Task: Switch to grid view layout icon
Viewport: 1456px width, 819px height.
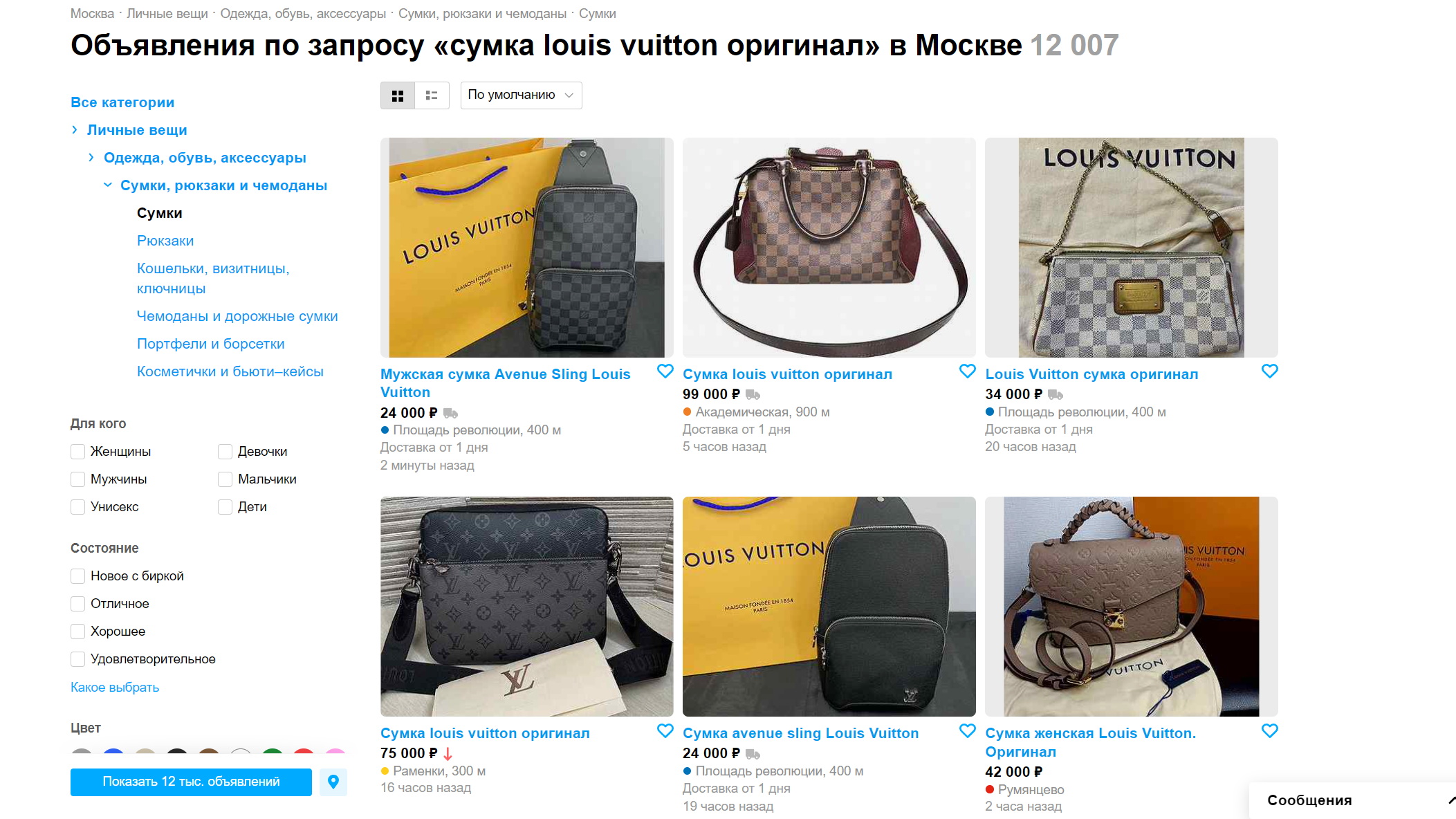Action: point(398,95)
